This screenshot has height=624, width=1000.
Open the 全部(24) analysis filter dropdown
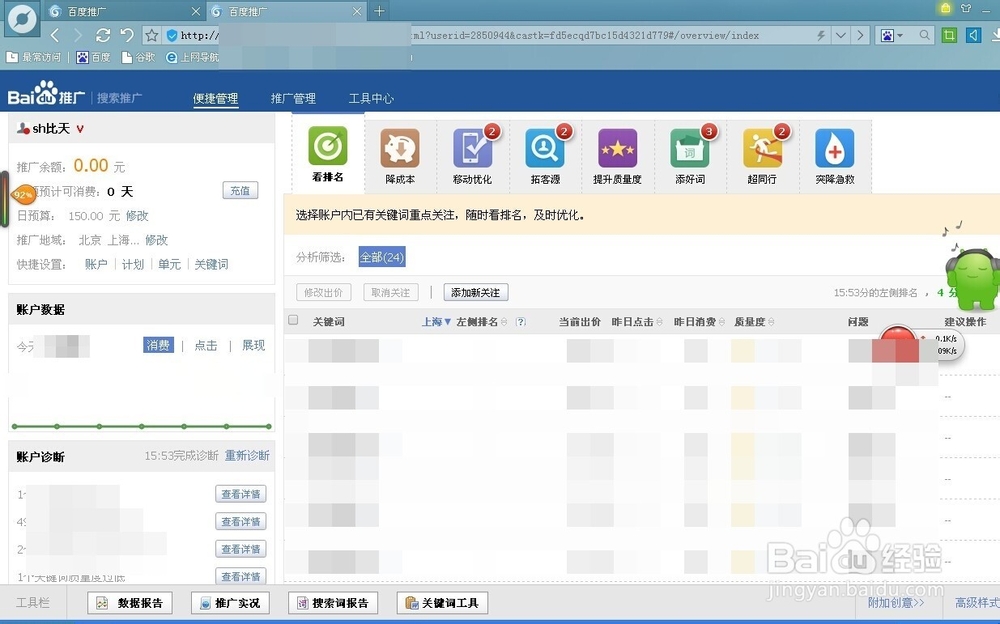pos(381,257)
